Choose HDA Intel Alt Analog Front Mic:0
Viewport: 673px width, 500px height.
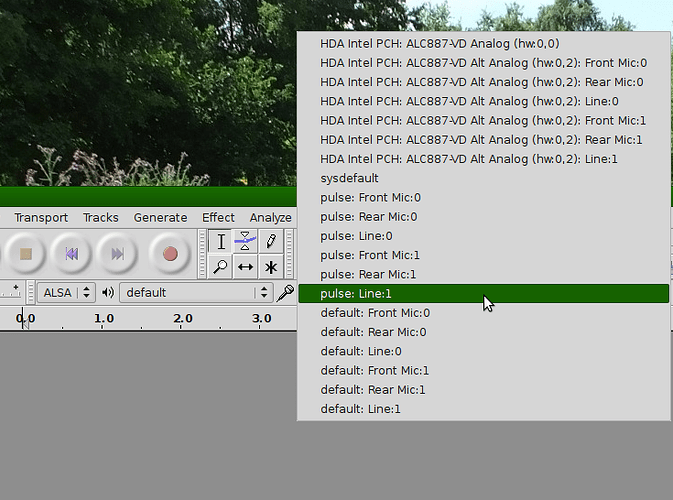483,63
